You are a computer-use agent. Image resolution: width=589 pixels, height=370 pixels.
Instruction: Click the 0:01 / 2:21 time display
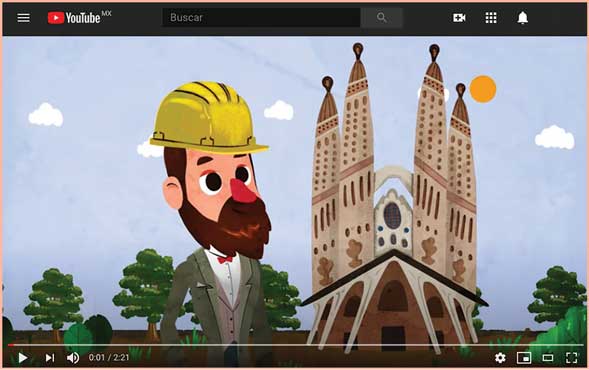click(x=109, y=358)
